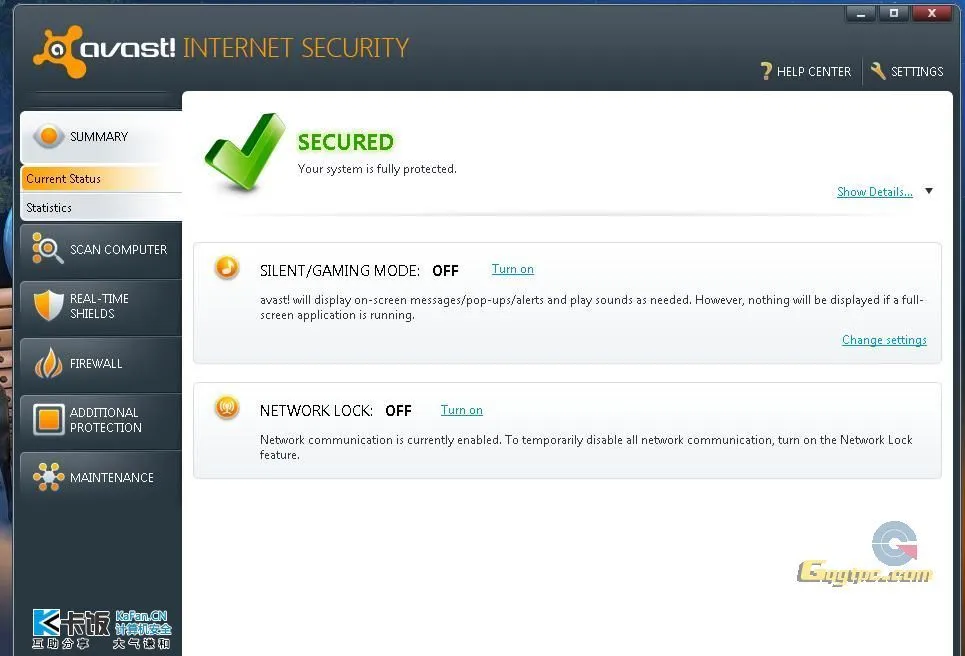Viewport: 965px width, 656px height.
Task: Open Change settings for Silent/Gaming Mode
Action: coord(884,340)
